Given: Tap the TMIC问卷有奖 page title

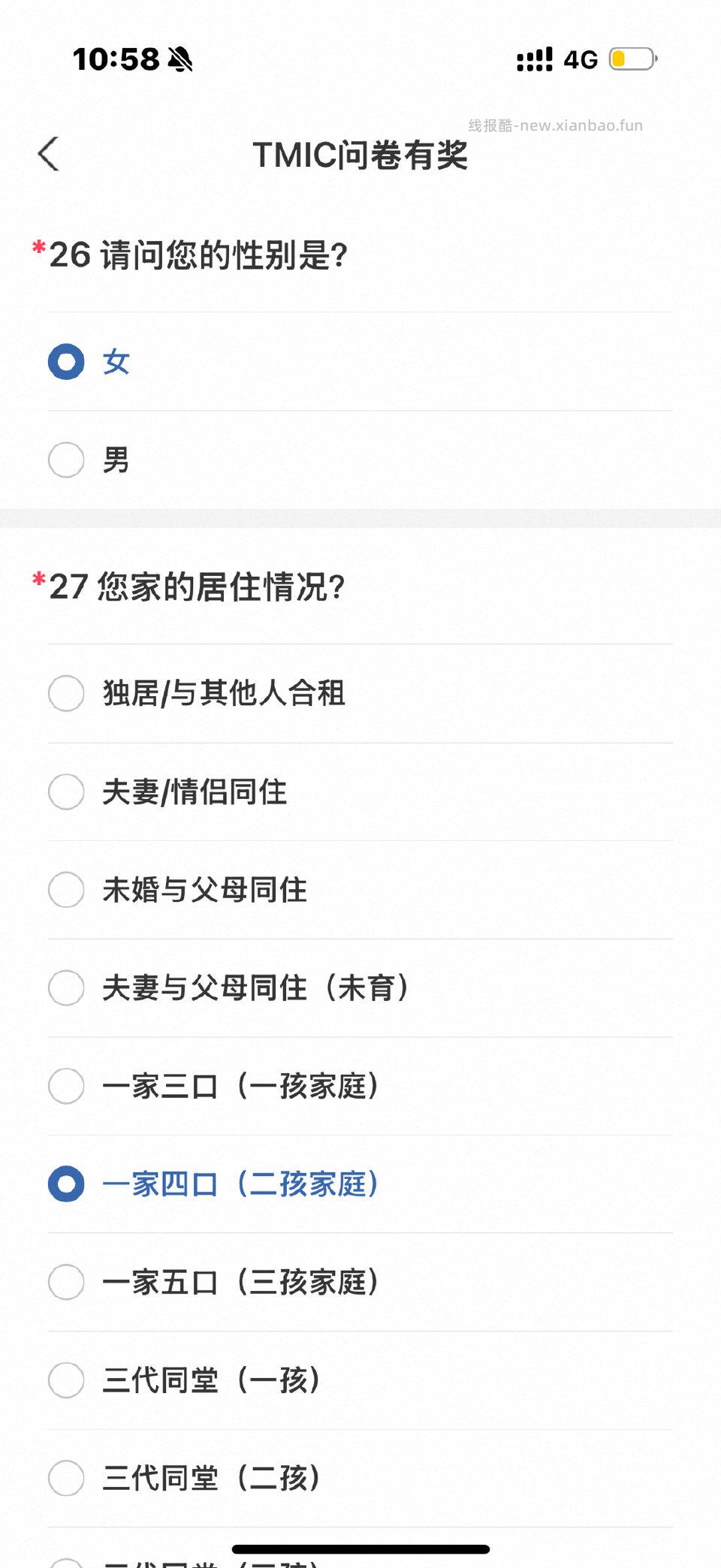Looking at the screenshot, I should coord(360,155).
